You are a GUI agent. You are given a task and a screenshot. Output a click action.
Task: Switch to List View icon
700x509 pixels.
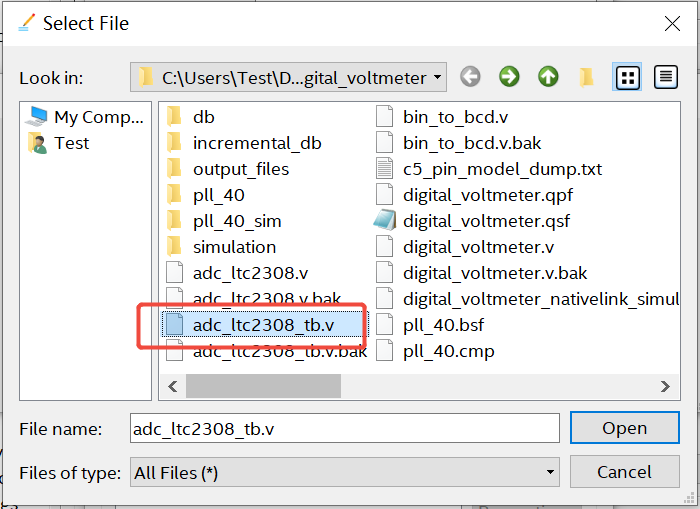click(627, 77)
